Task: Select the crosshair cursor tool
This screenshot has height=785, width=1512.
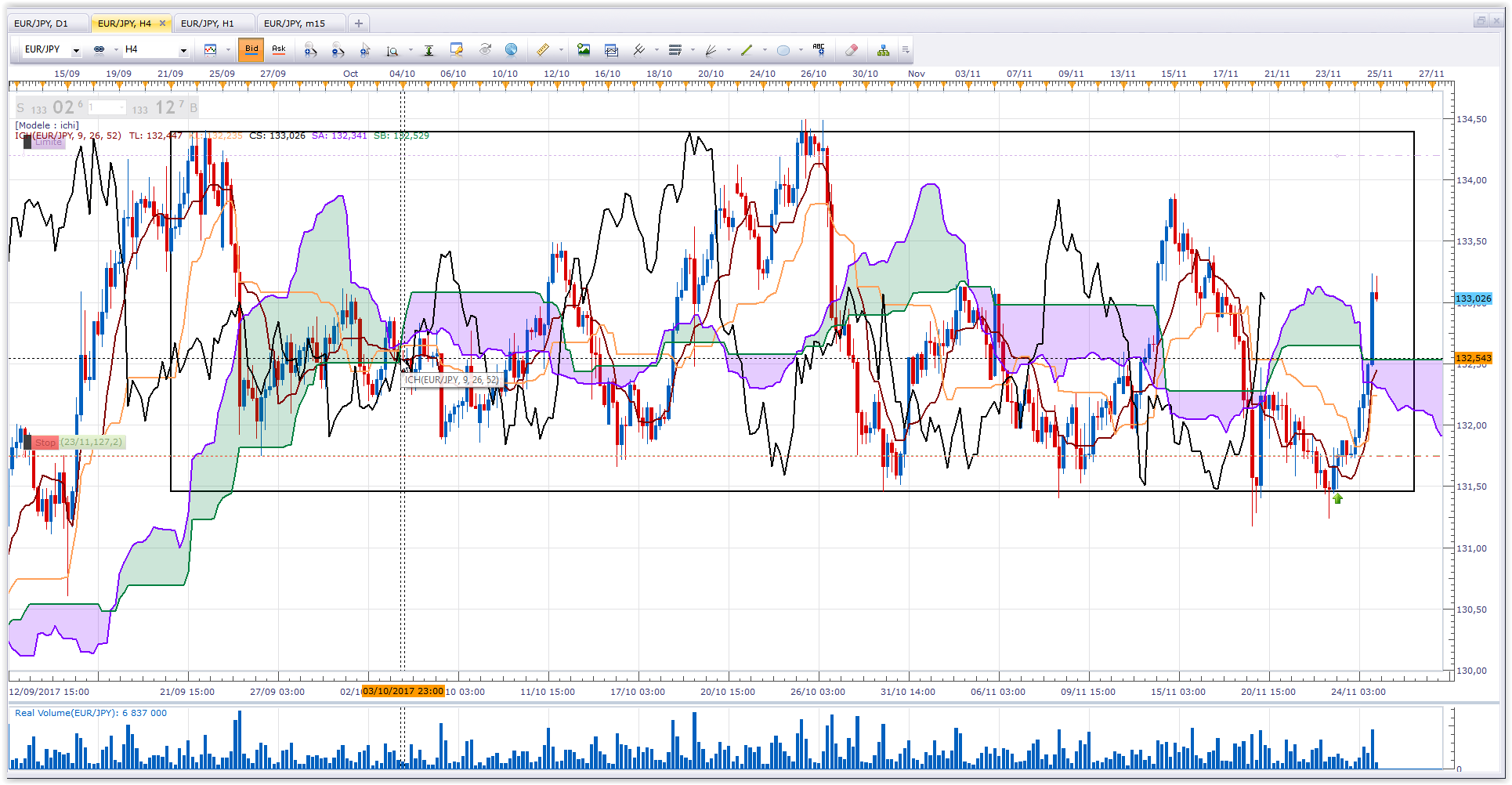Action: coord(365,49)
